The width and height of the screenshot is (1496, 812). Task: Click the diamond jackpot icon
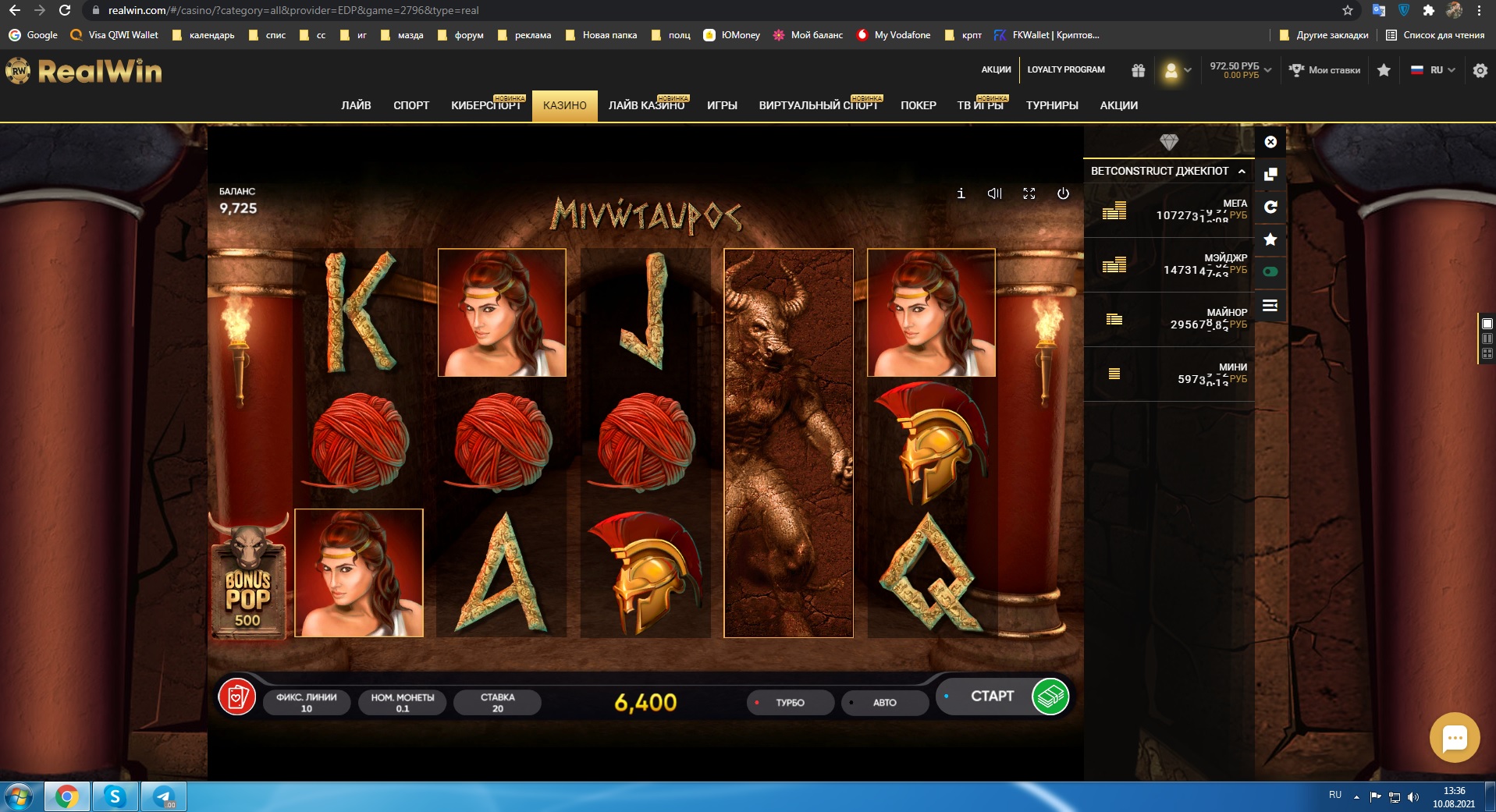(x=1169, y=142)
